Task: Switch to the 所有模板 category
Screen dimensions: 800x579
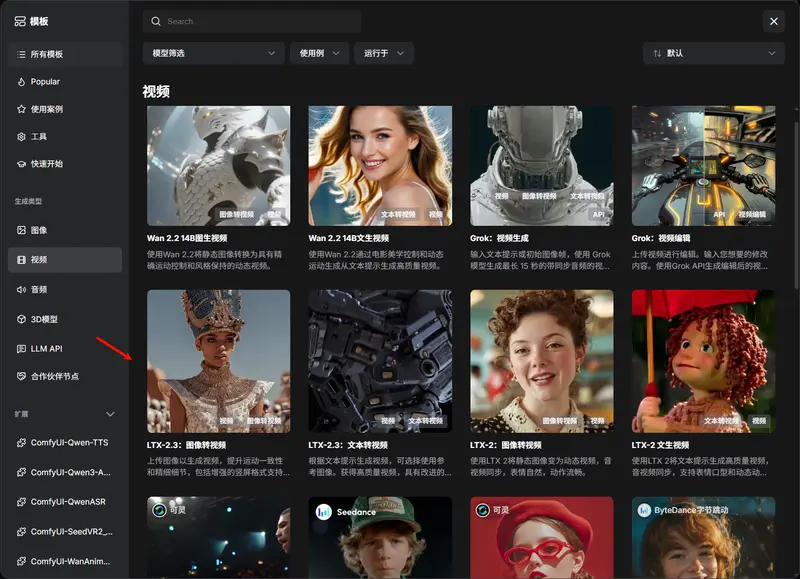Action: pyautogui.click(x=64, y=54)
